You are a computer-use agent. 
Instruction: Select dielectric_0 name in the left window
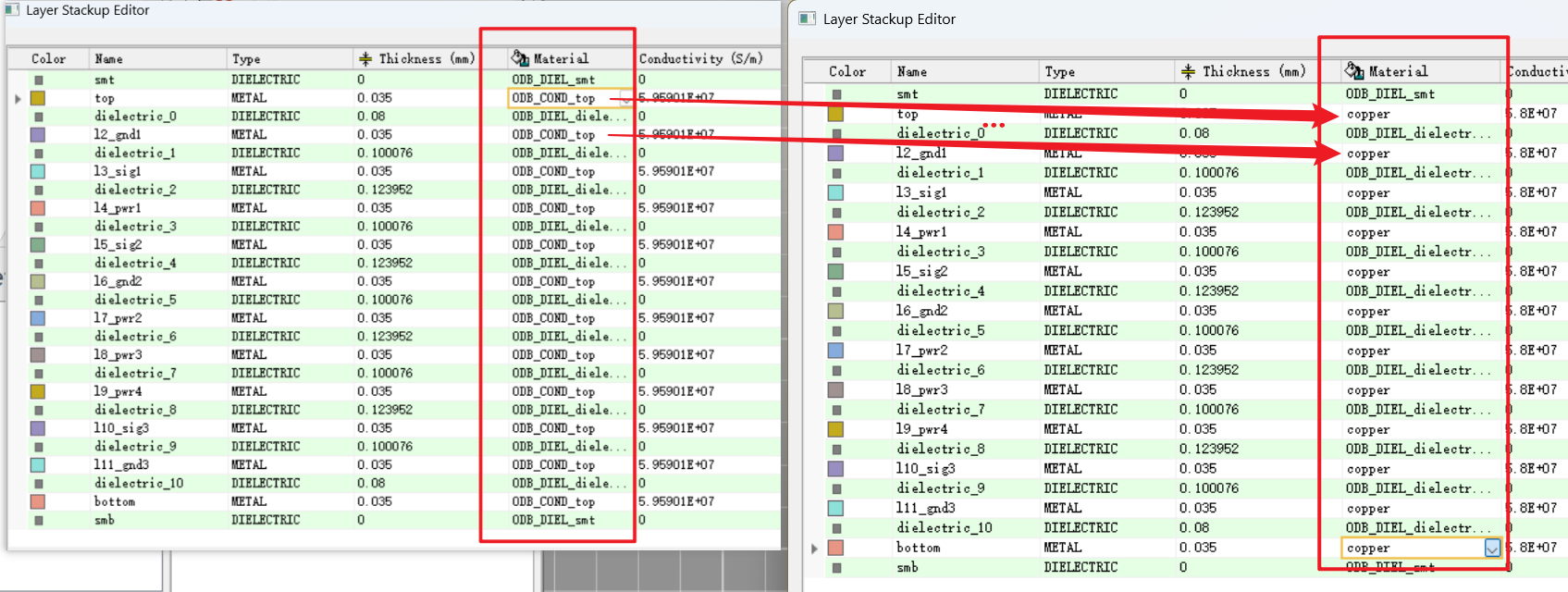click(x=134, y=117)
